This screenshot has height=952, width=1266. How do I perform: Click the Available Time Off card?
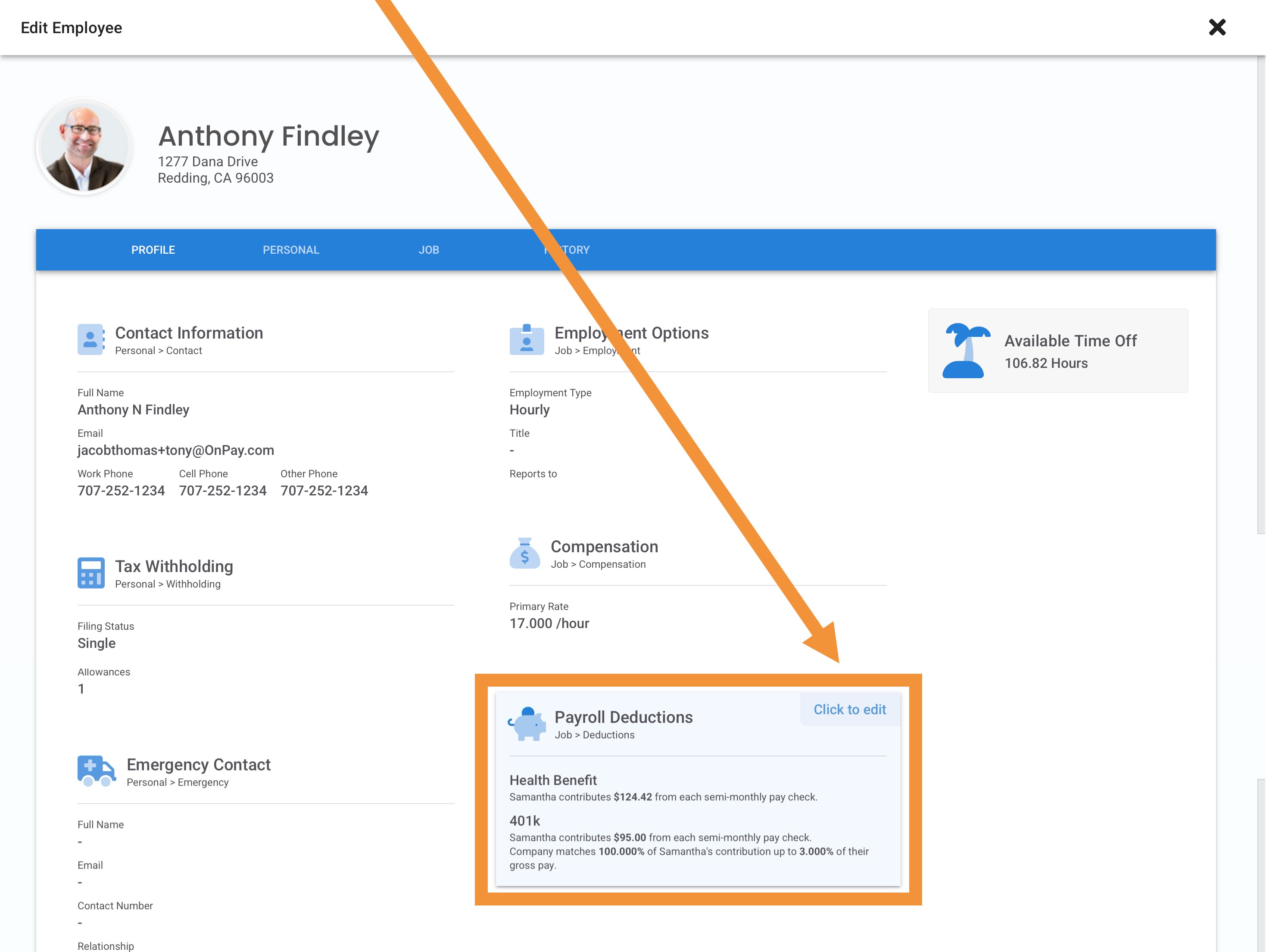coord(1058,351)
